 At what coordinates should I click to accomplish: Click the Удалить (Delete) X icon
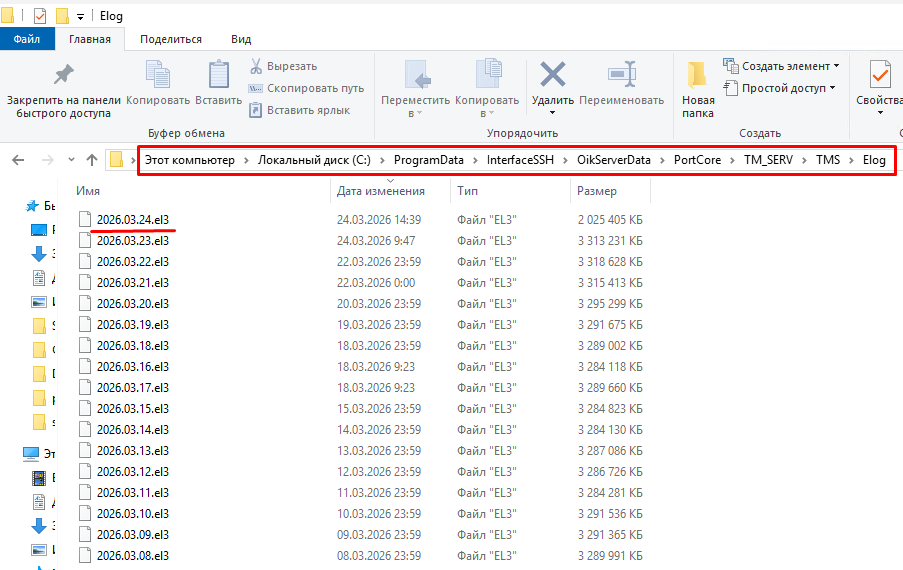[x=552, y=75]
